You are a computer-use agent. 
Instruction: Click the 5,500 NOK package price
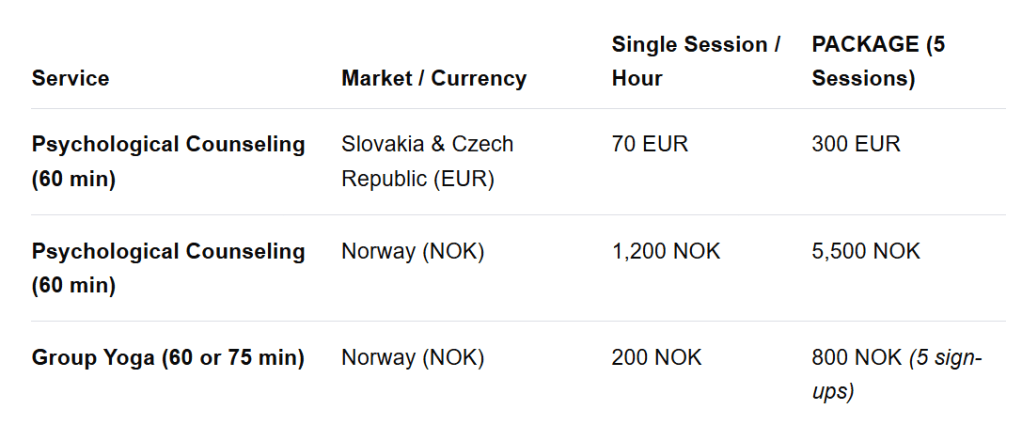[866, 251]
